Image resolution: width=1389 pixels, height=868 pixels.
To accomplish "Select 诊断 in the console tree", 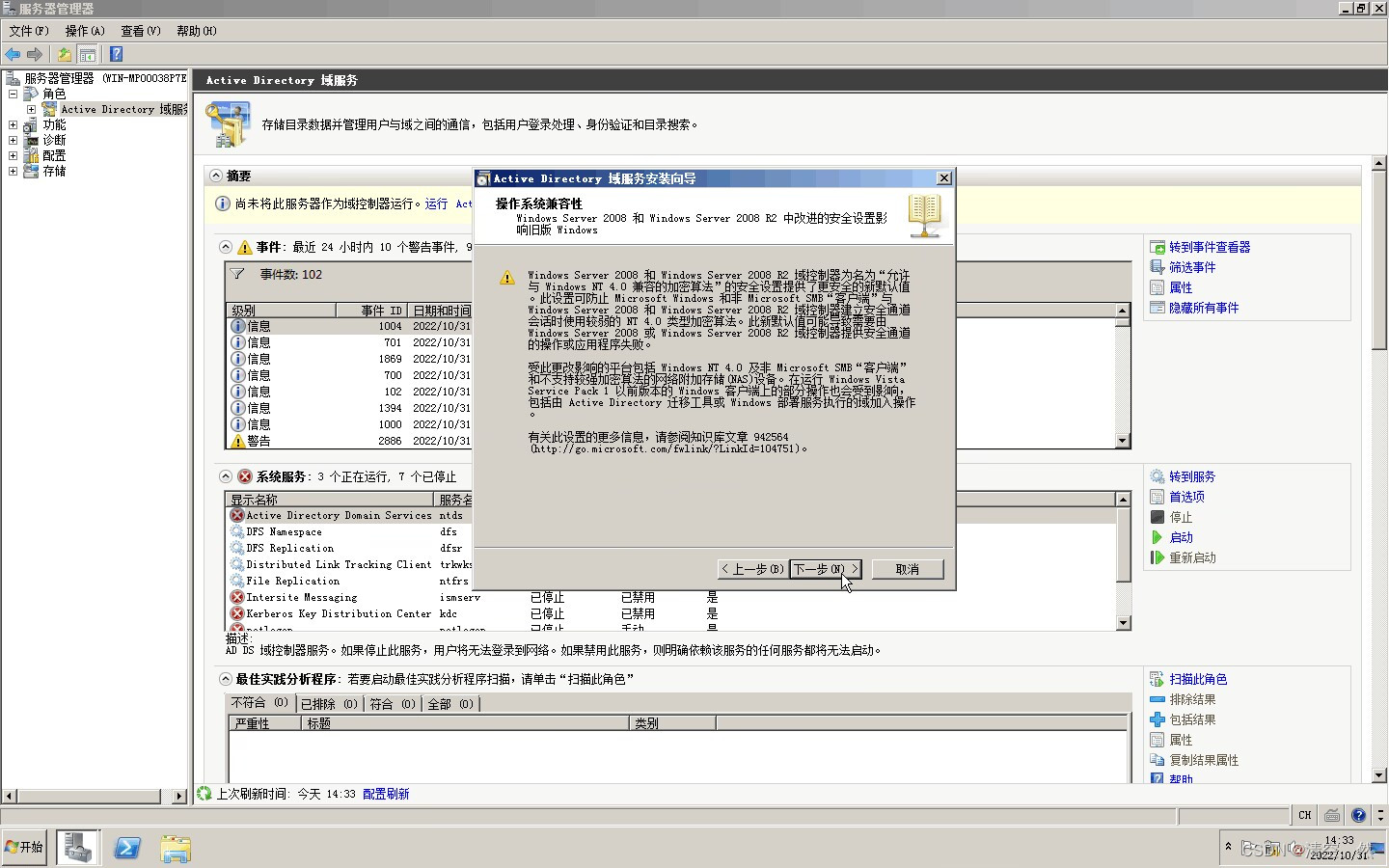I will pos(54,140).
